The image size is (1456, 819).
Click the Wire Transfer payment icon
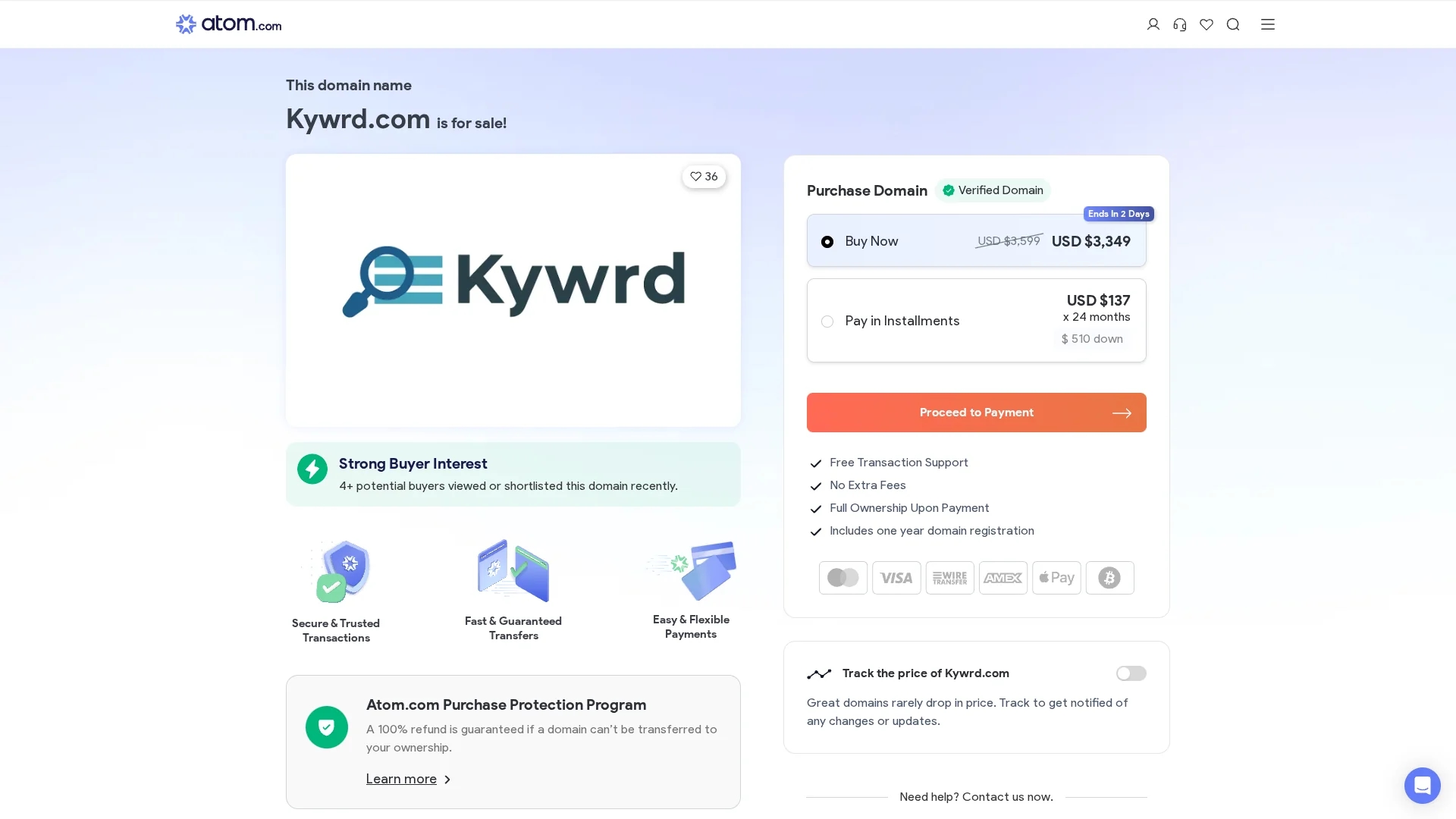click(949, 578)
